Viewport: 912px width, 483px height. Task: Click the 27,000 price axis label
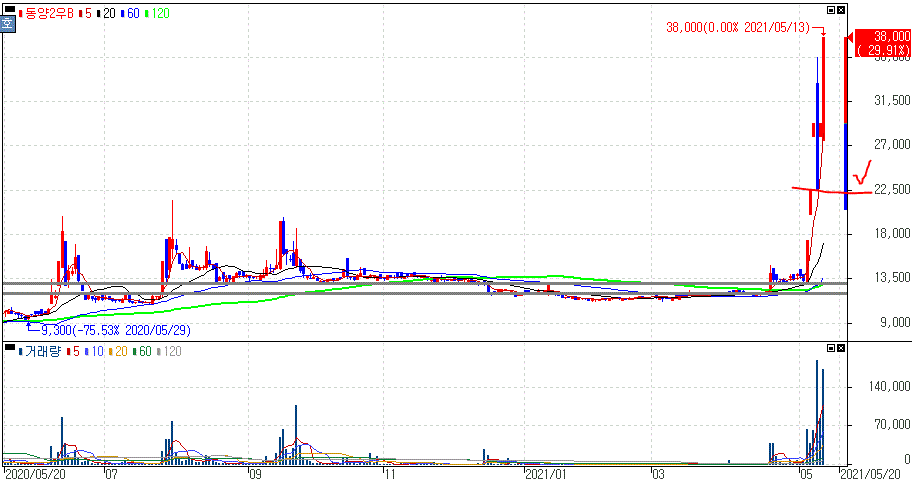892,144
